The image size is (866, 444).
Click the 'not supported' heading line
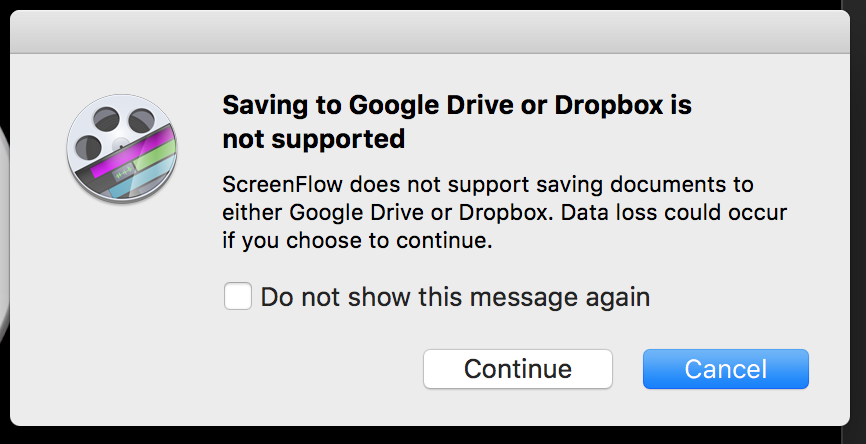click(x=314, y=139)
